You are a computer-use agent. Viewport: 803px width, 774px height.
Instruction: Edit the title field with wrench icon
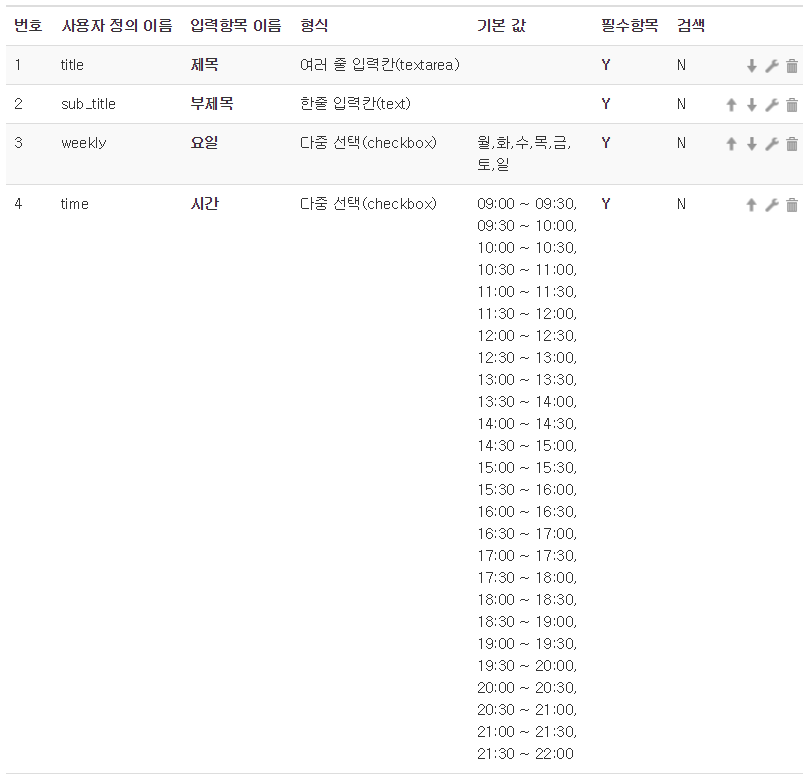(x=772, y=66)
